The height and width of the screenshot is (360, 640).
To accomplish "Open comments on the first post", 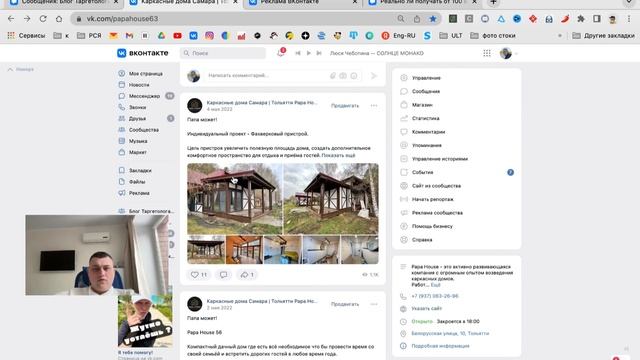I will click(x=223, y=275).
